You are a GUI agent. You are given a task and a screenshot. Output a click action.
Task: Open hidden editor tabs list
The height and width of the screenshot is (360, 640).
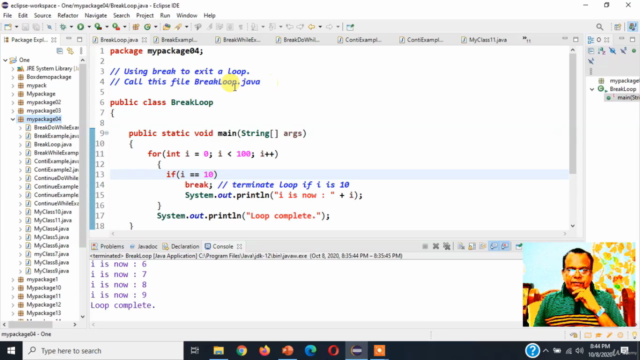pyautogui.click(x=527, y=40)
